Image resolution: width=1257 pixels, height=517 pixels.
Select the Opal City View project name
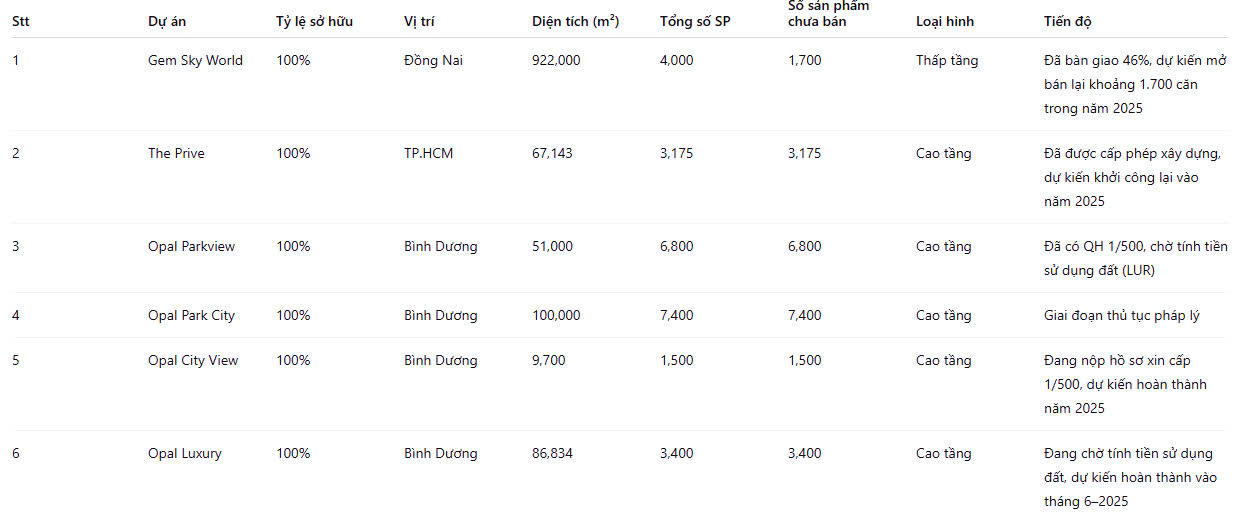[x=193, y=360]
